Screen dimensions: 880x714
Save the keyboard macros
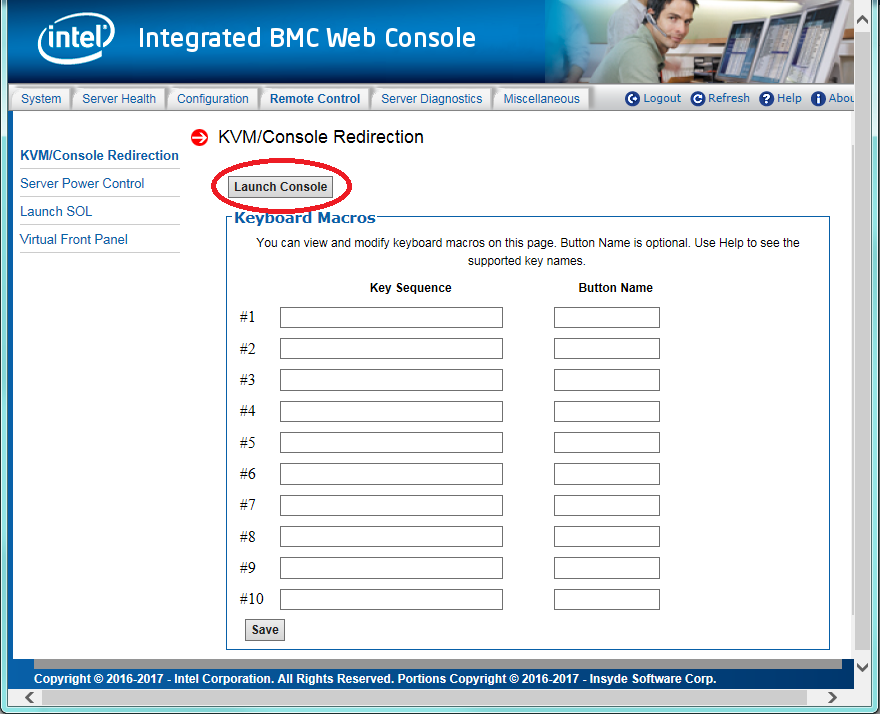[x=265, y=630]
